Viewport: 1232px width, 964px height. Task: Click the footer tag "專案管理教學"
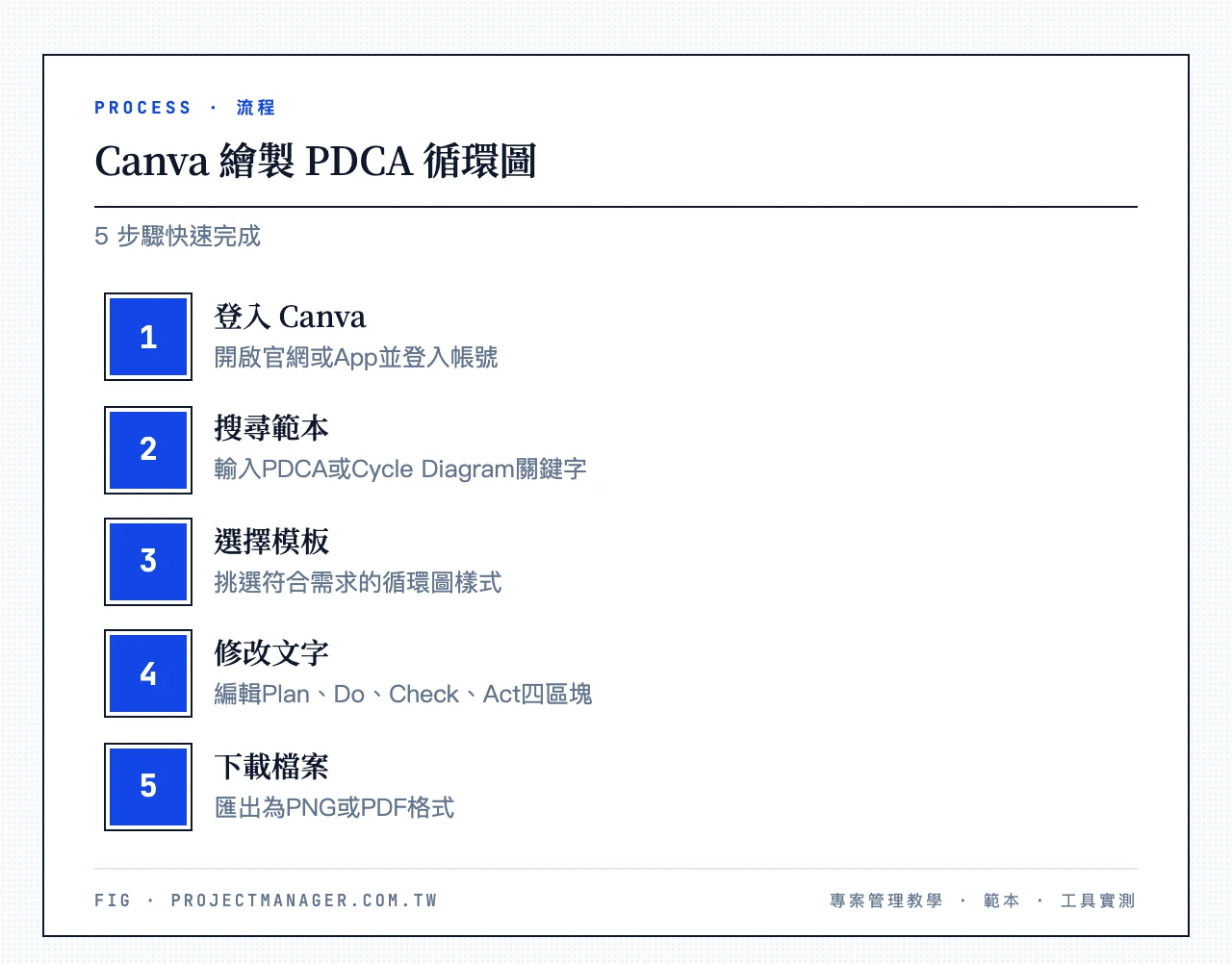click(x=886, y=901)
